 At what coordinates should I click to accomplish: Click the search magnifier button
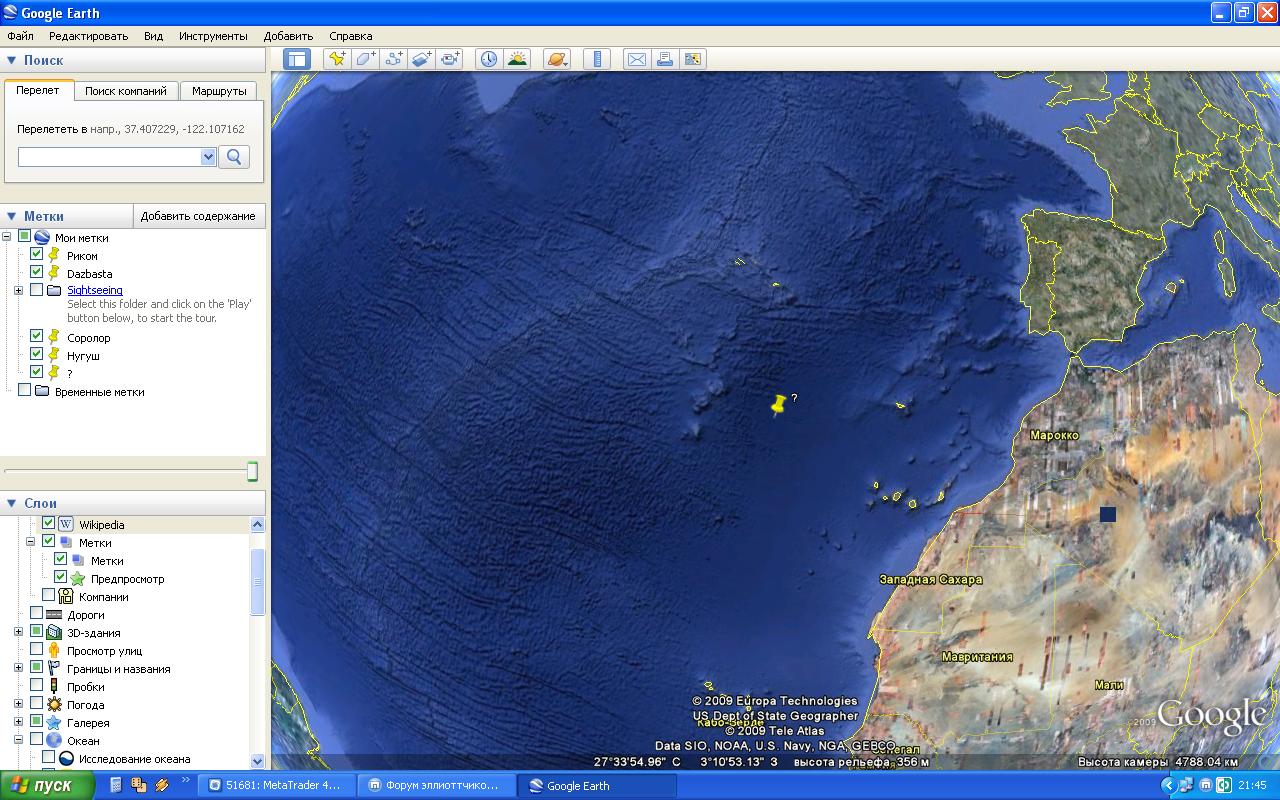tap(233, 157)
